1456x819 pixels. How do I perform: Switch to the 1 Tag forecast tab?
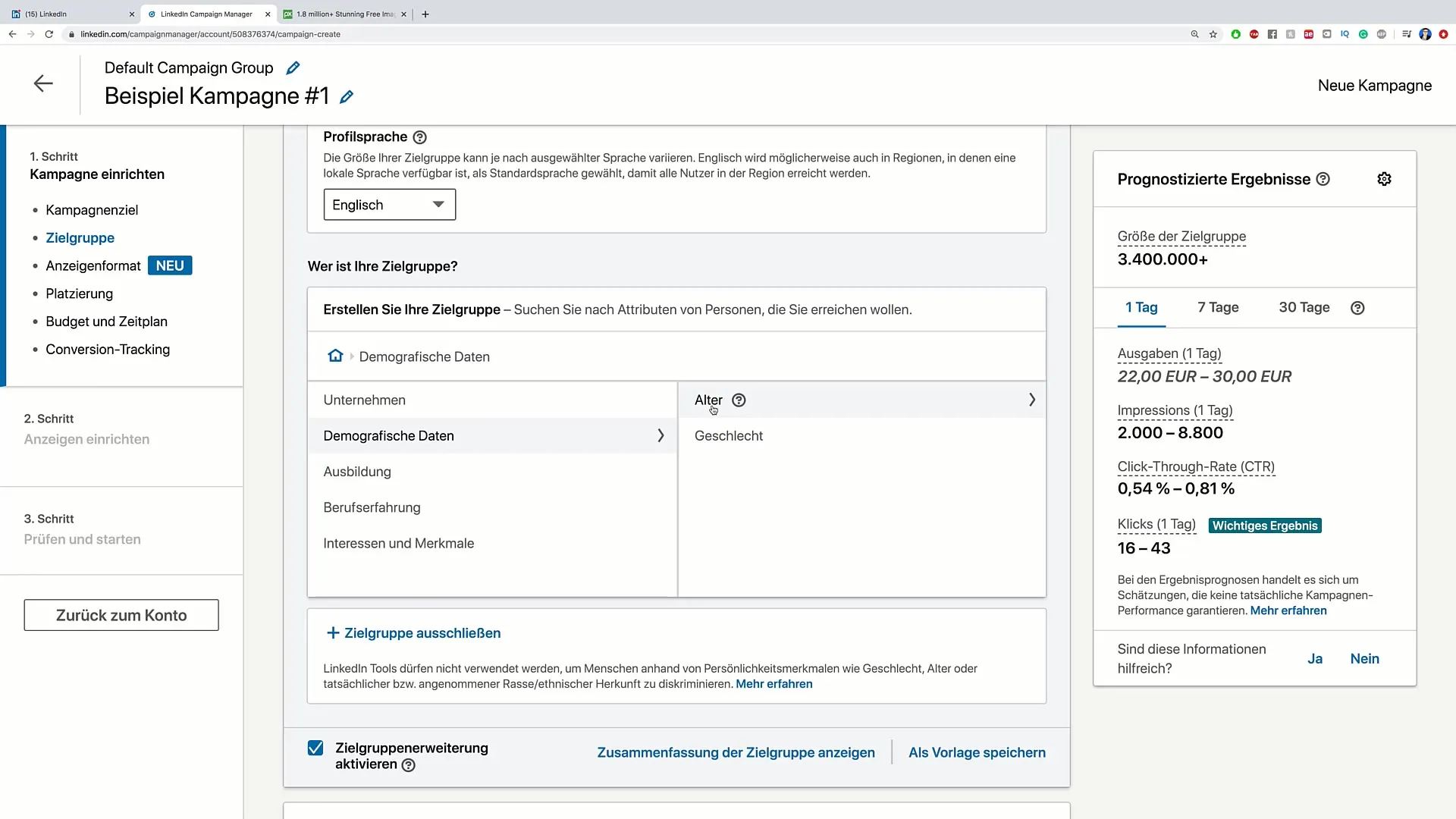click(x=1141, y=307)
